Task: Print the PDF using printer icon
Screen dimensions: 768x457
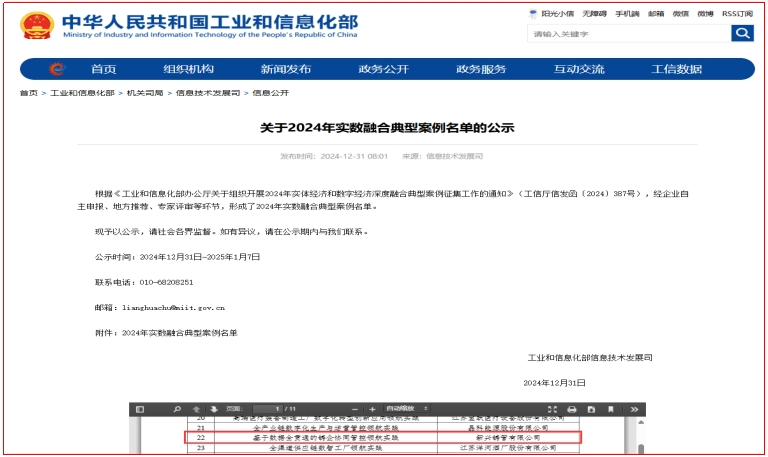Action: [571, 409]
